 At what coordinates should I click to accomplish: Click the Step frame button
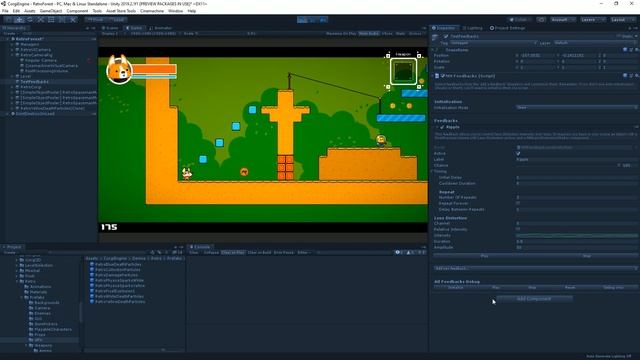323,20
